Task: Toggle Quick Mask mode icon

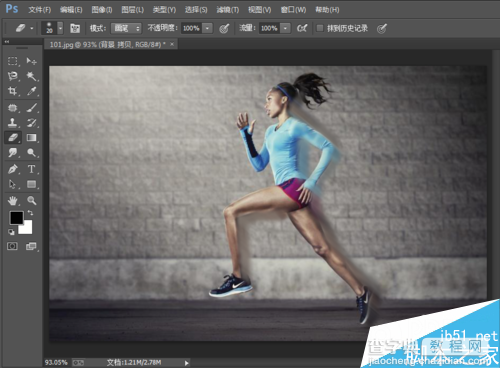Action: tap(13, 246)
